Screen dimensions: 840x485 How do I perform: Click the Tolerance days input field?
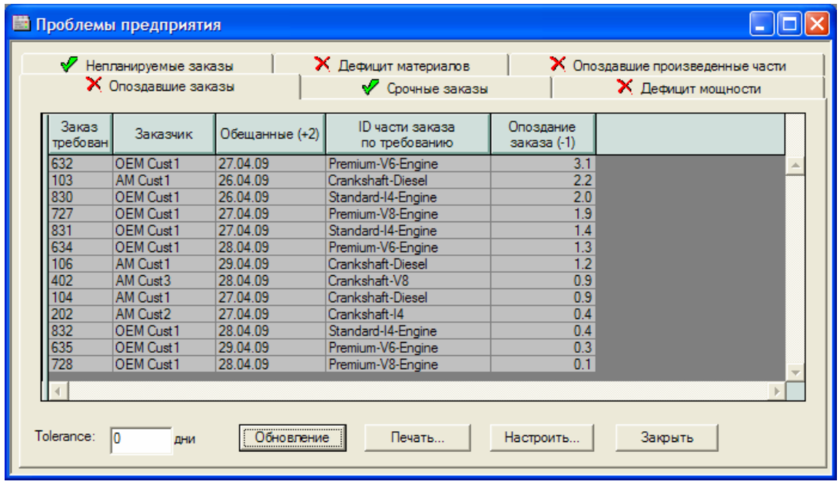(141, 439)
